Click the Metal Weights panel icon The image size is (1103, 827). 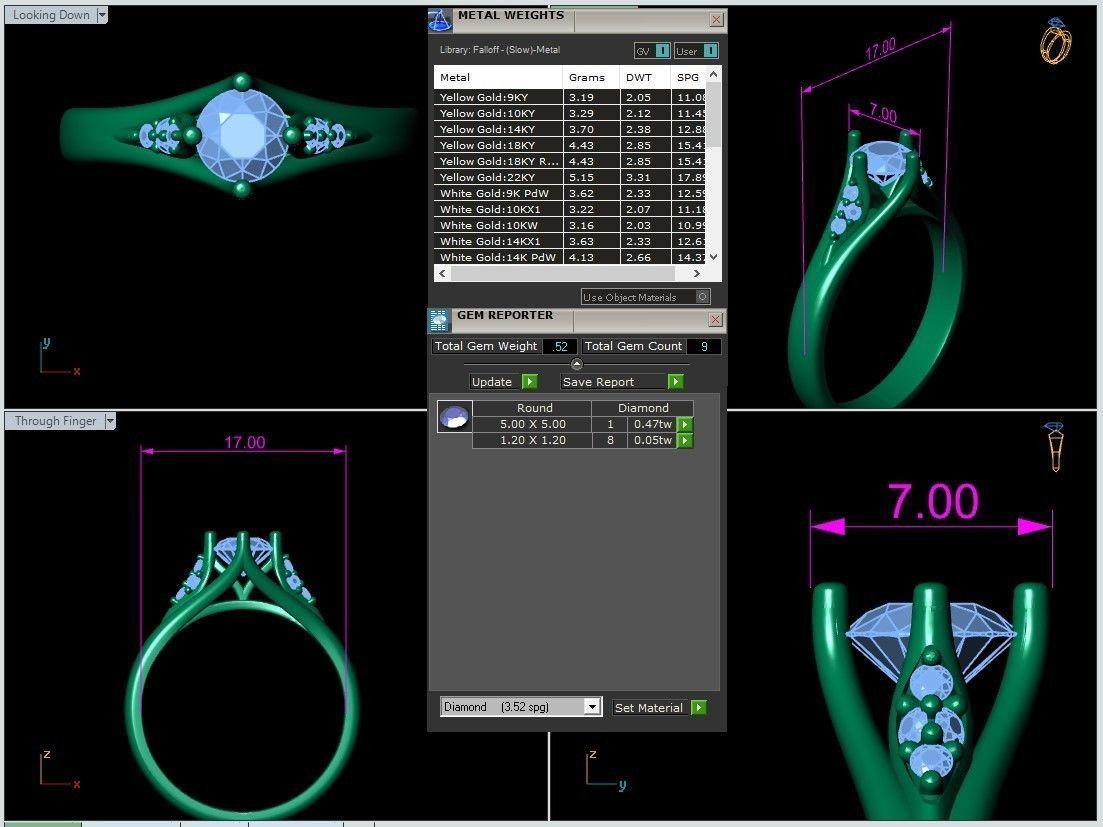click(x=440, y=21)
